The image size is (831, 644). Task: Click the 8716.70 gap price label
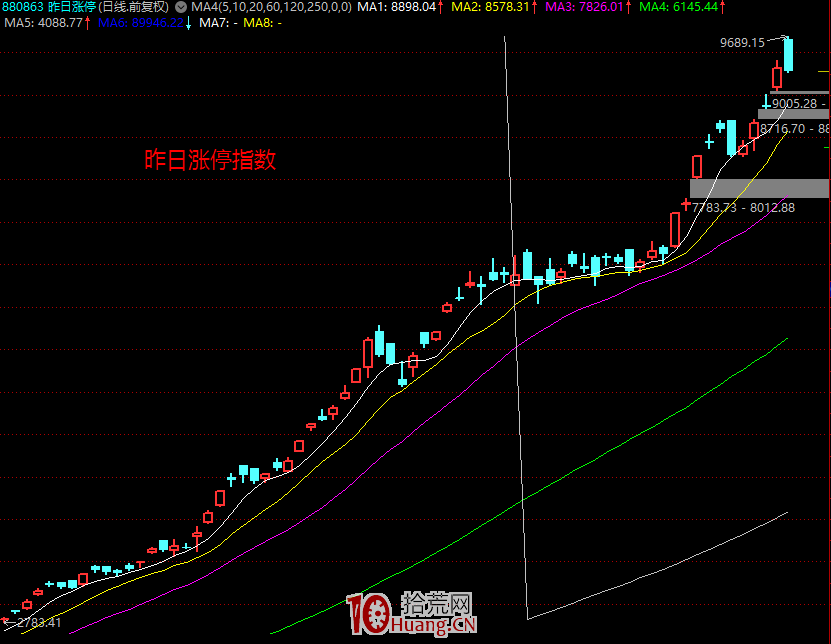[x=782, y=129]
